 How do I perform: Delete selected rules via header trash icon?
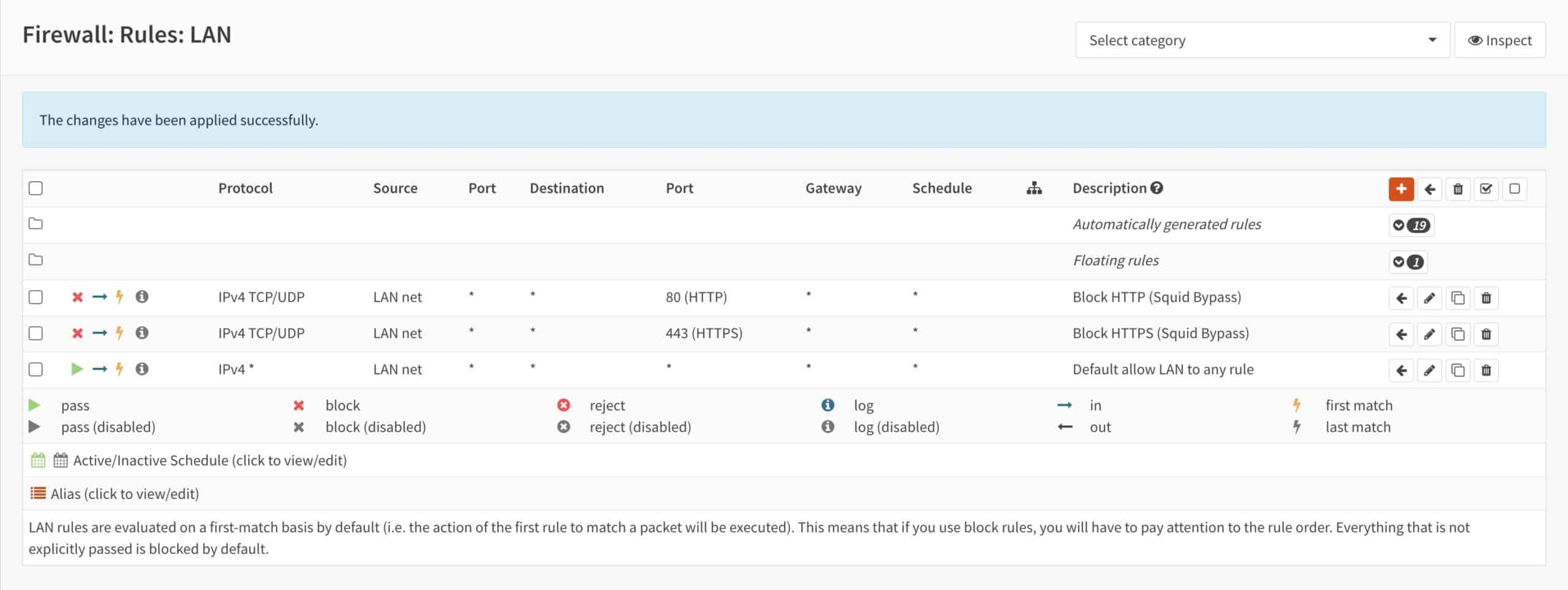pyautogui.click(x=1458, y=189)
